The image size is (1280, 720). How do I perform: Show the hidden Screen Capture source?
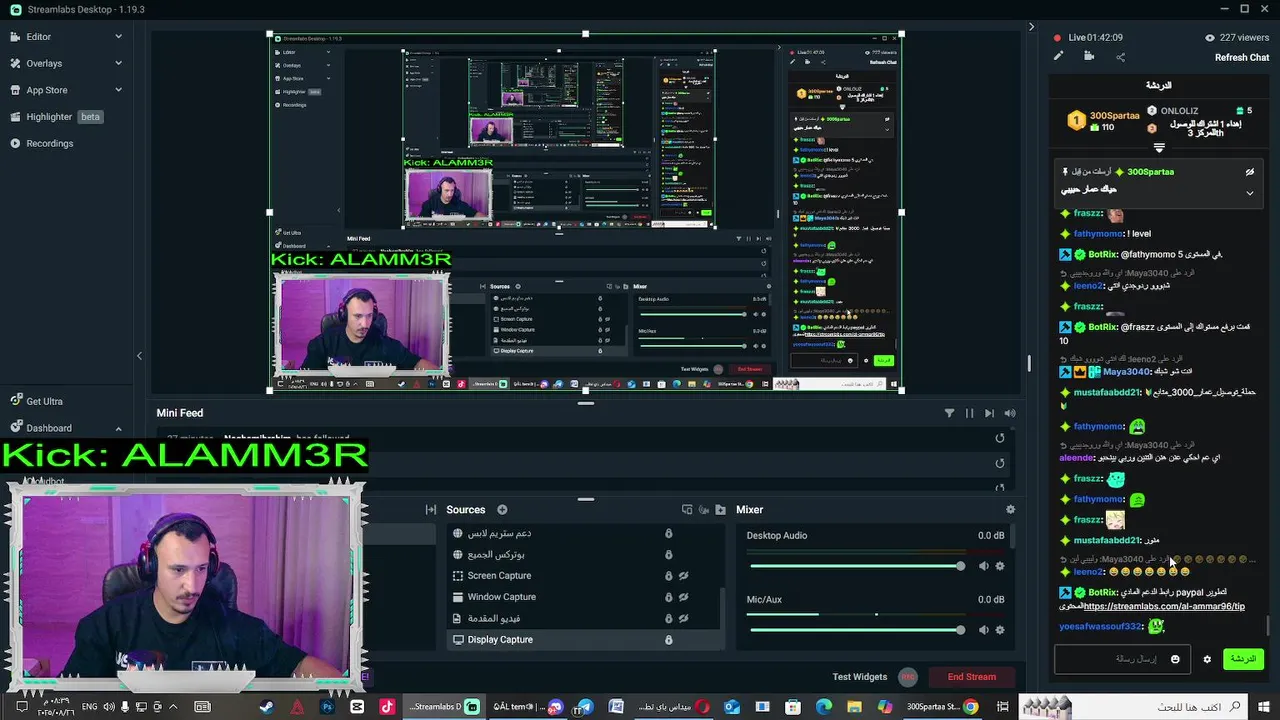[x=684, y=576]
